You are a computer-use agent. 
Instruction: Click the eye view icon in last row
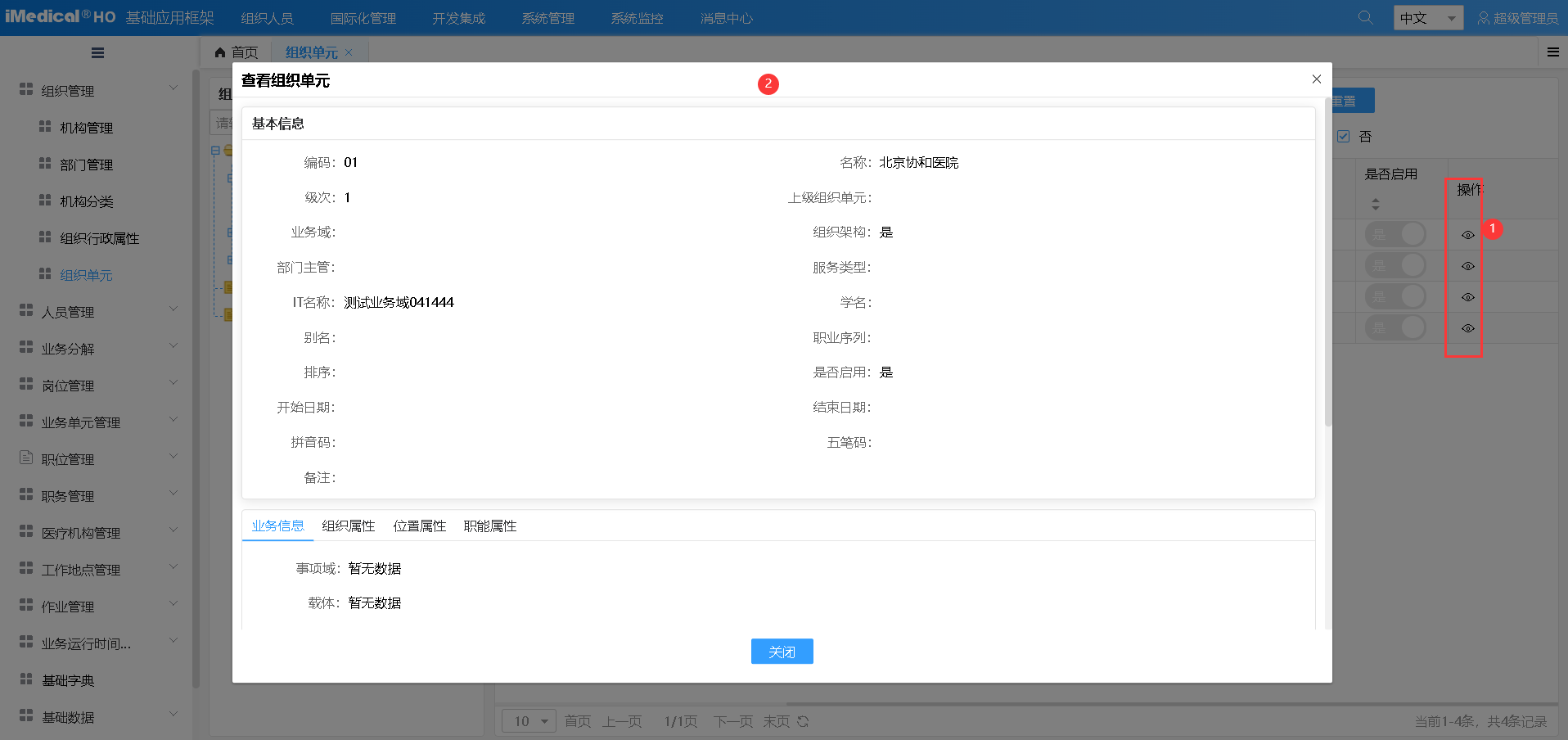[x=1467, y=328]
